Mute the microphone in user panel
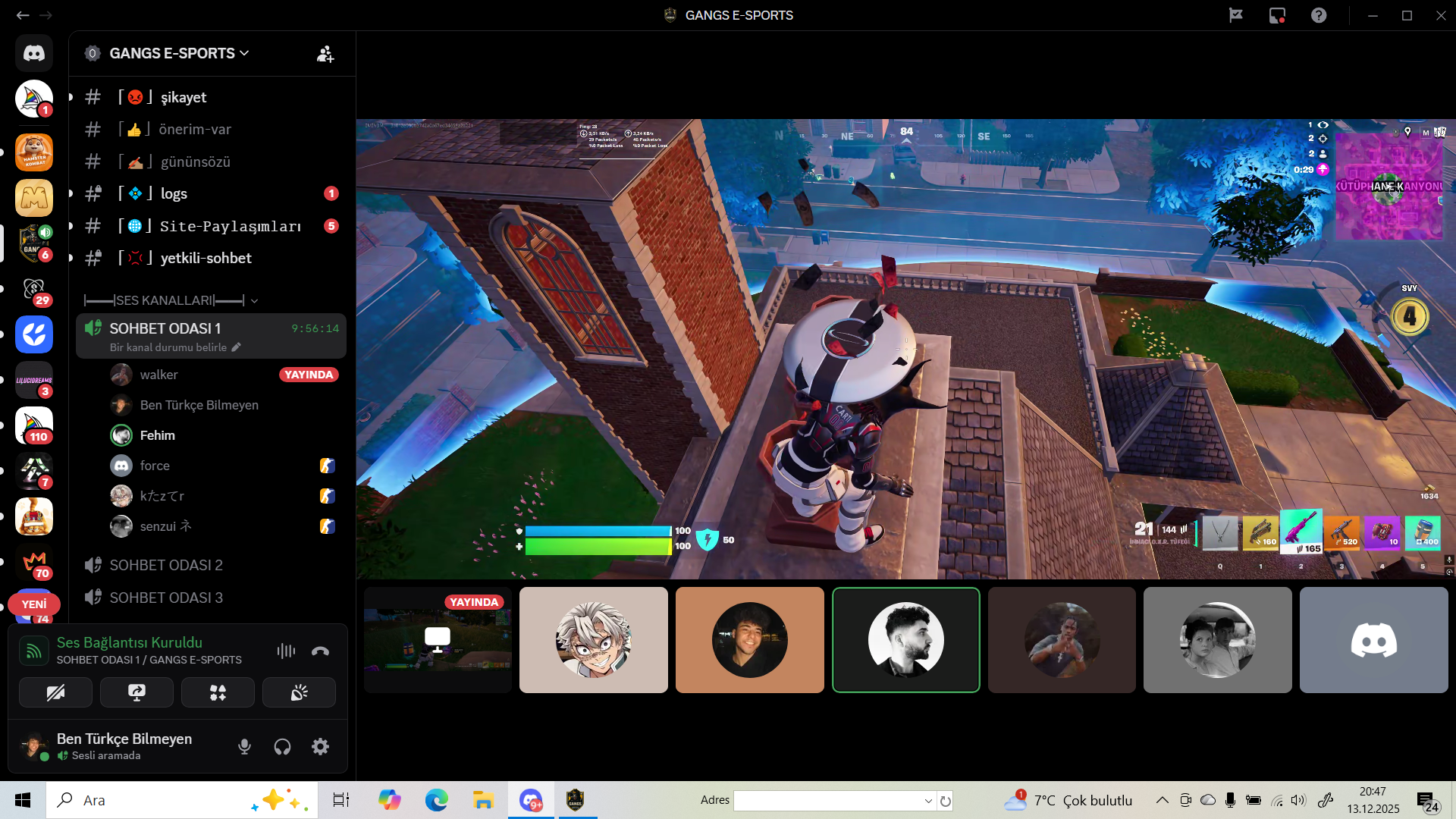This screenshot has height=819, width=1456. (x=244, y=747)
